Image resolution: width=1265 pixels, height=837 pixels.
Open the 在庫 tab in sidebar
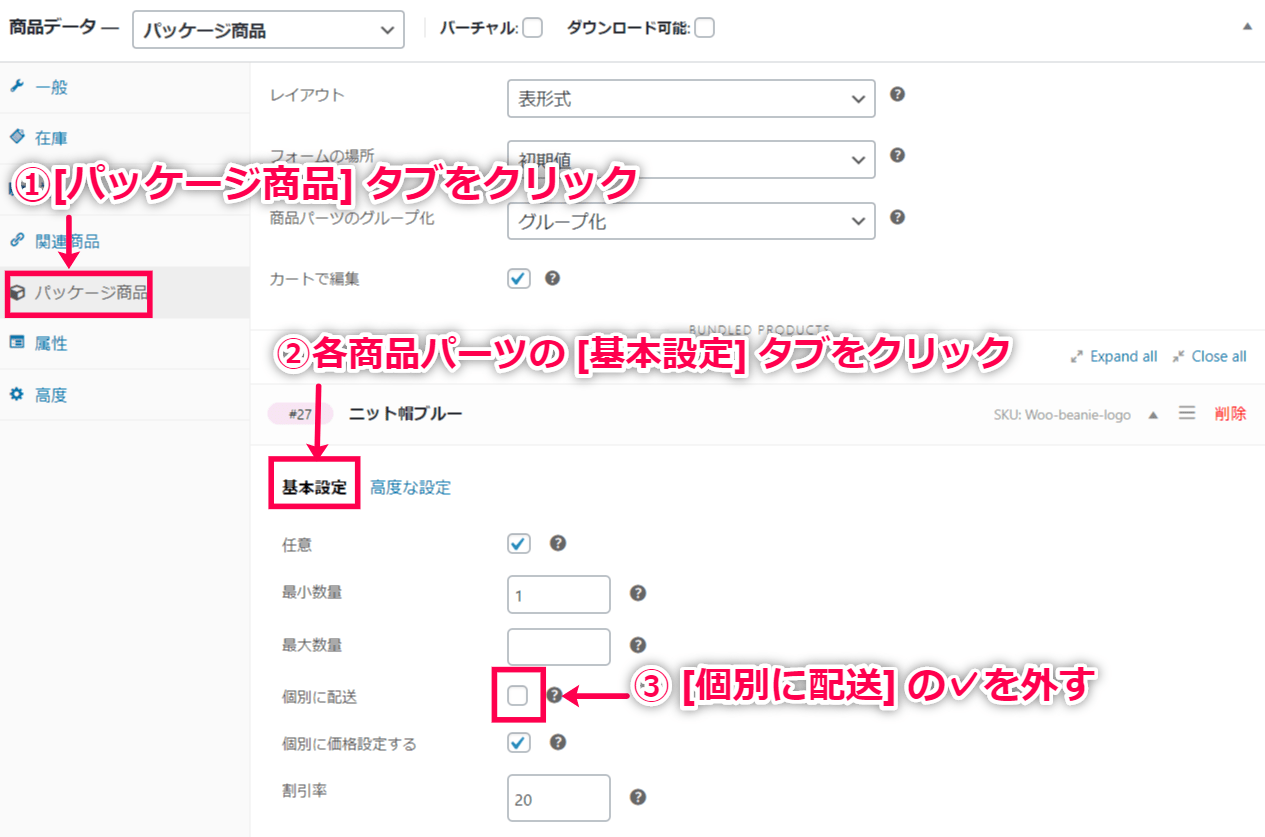[x=51, y=138]
